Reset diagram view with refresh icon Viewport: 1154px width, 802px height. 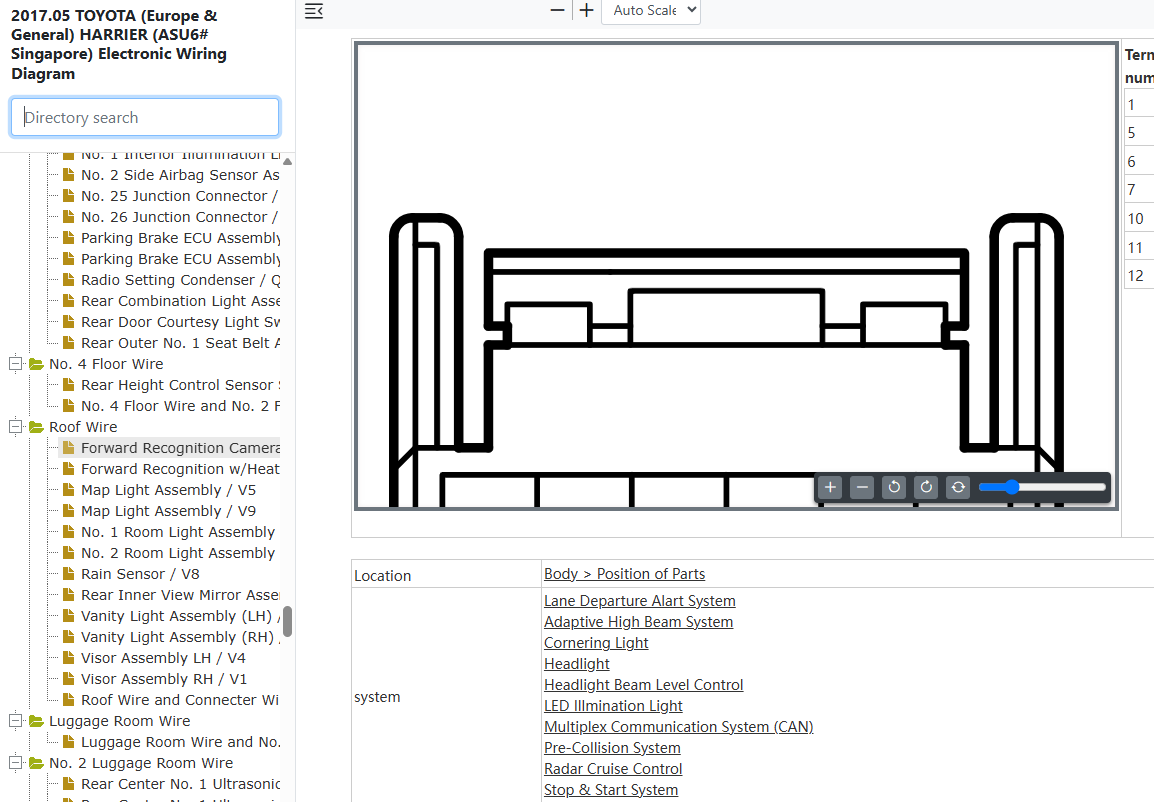coord(958,487)
